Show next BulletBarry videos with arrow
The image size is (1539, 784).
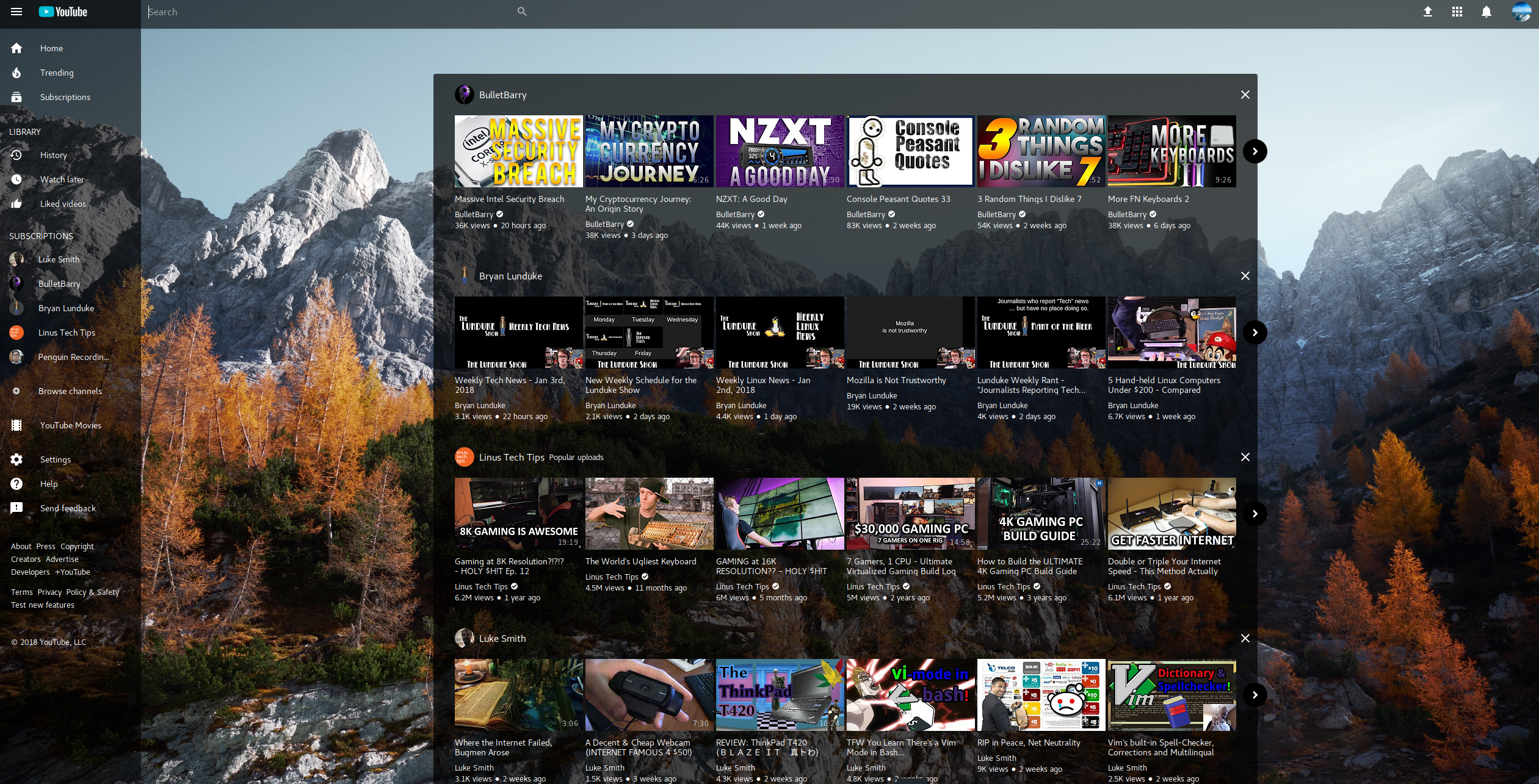(1255, 151)
